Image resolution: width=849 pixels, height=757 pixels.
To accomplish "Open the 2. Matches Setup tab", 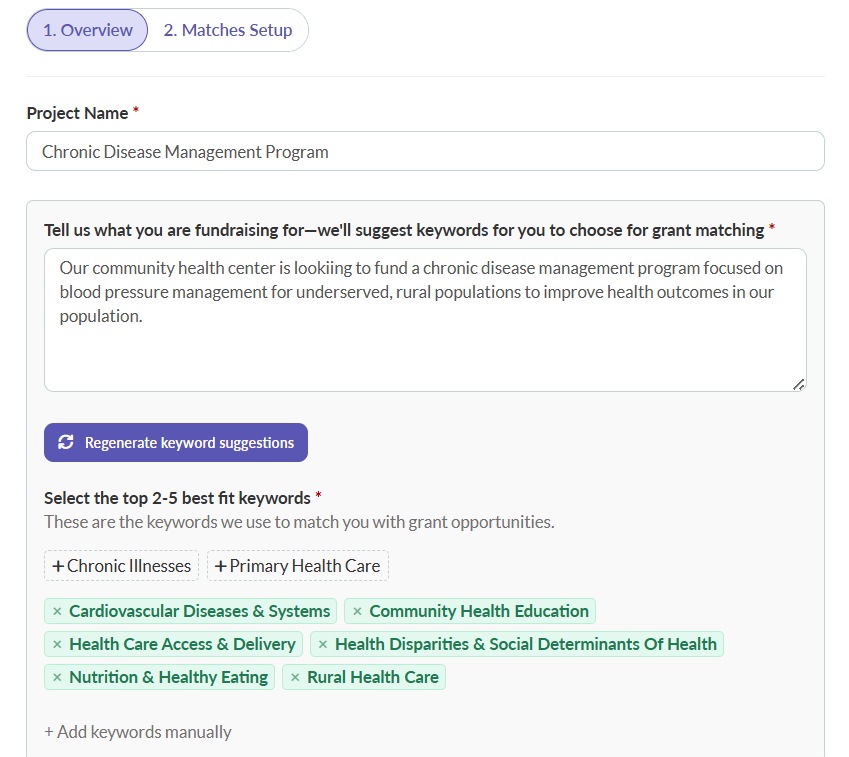I will [227, 30].
